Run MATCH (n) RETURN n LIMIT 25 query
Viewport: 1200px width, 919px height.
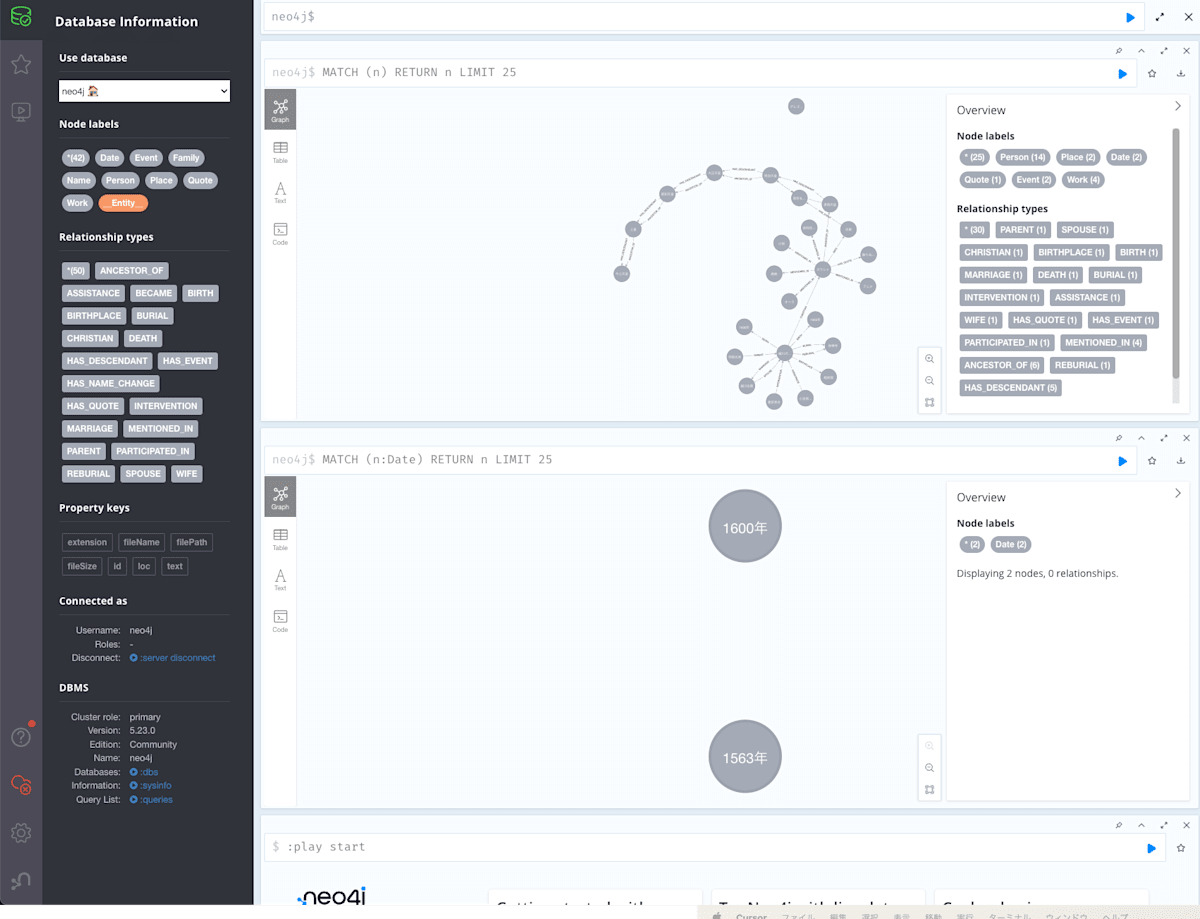coord(1122,73)
